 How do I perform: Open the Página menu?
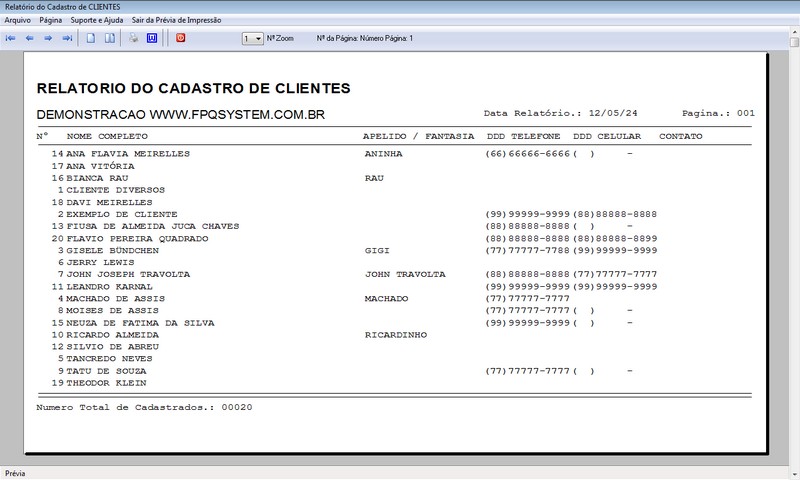pos(51,20)
